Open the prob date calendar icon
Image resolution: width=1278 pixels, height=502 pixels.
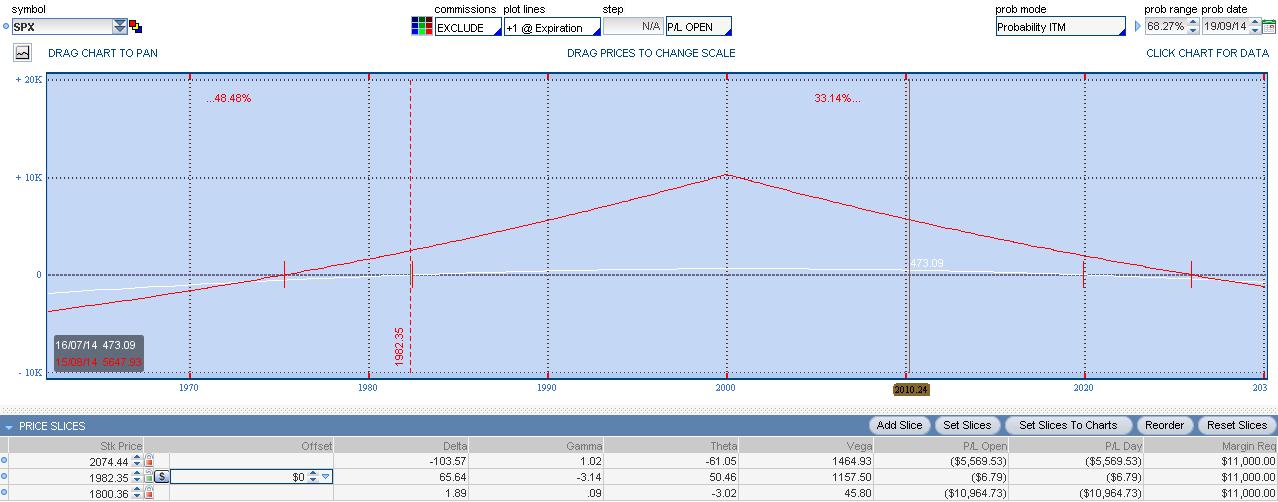pyautogui.click(x=1269, y=27)
